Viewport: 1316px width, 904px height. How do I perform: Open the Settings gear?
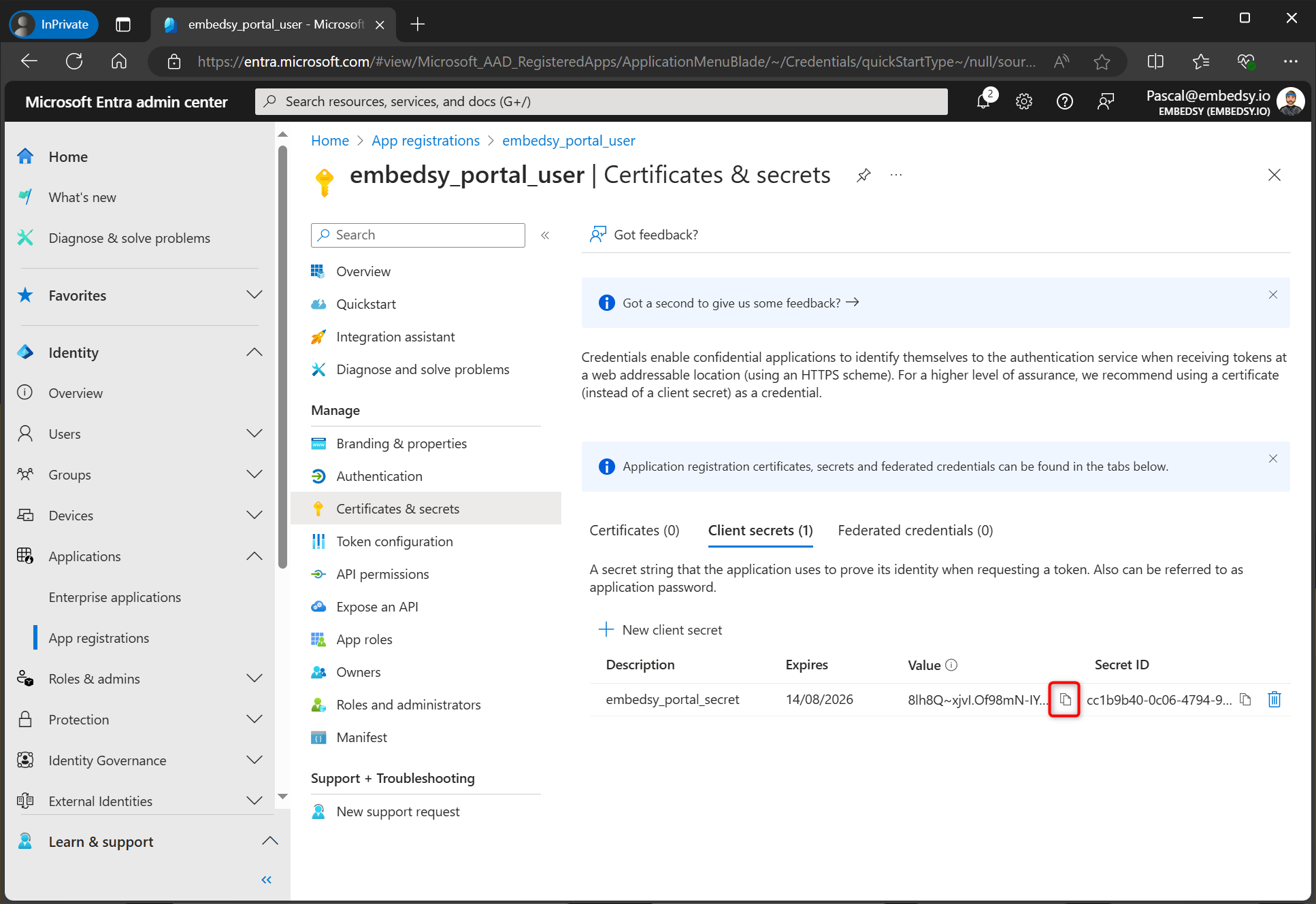[x=1024, y=101]
